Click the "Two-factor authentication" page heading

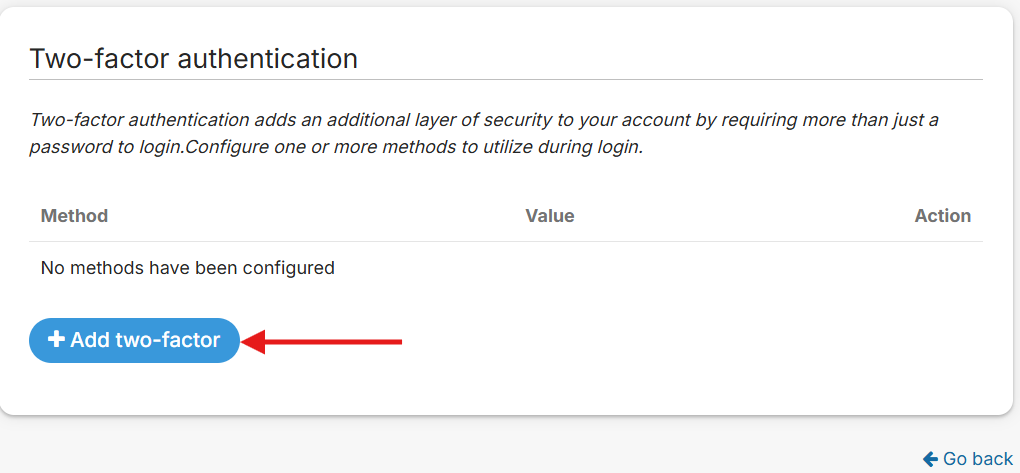pos(194,58)
